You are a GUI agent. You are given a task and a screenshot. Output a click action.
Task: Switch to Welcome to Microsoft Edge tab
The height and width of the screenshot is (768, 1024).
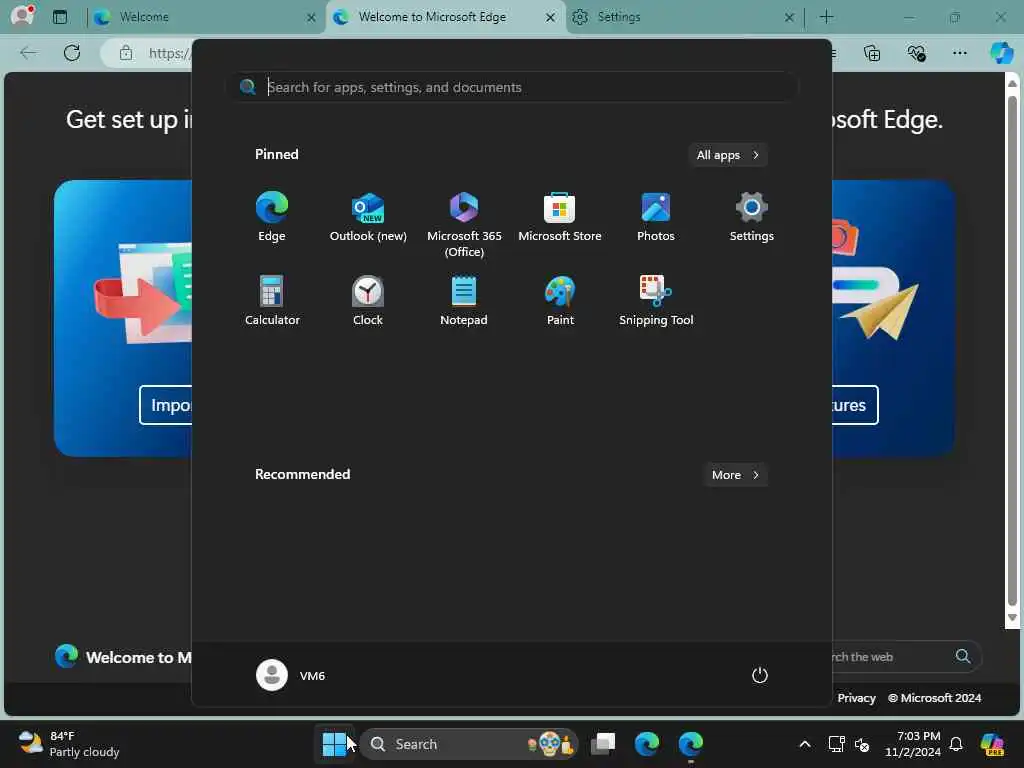click(444, 17)
